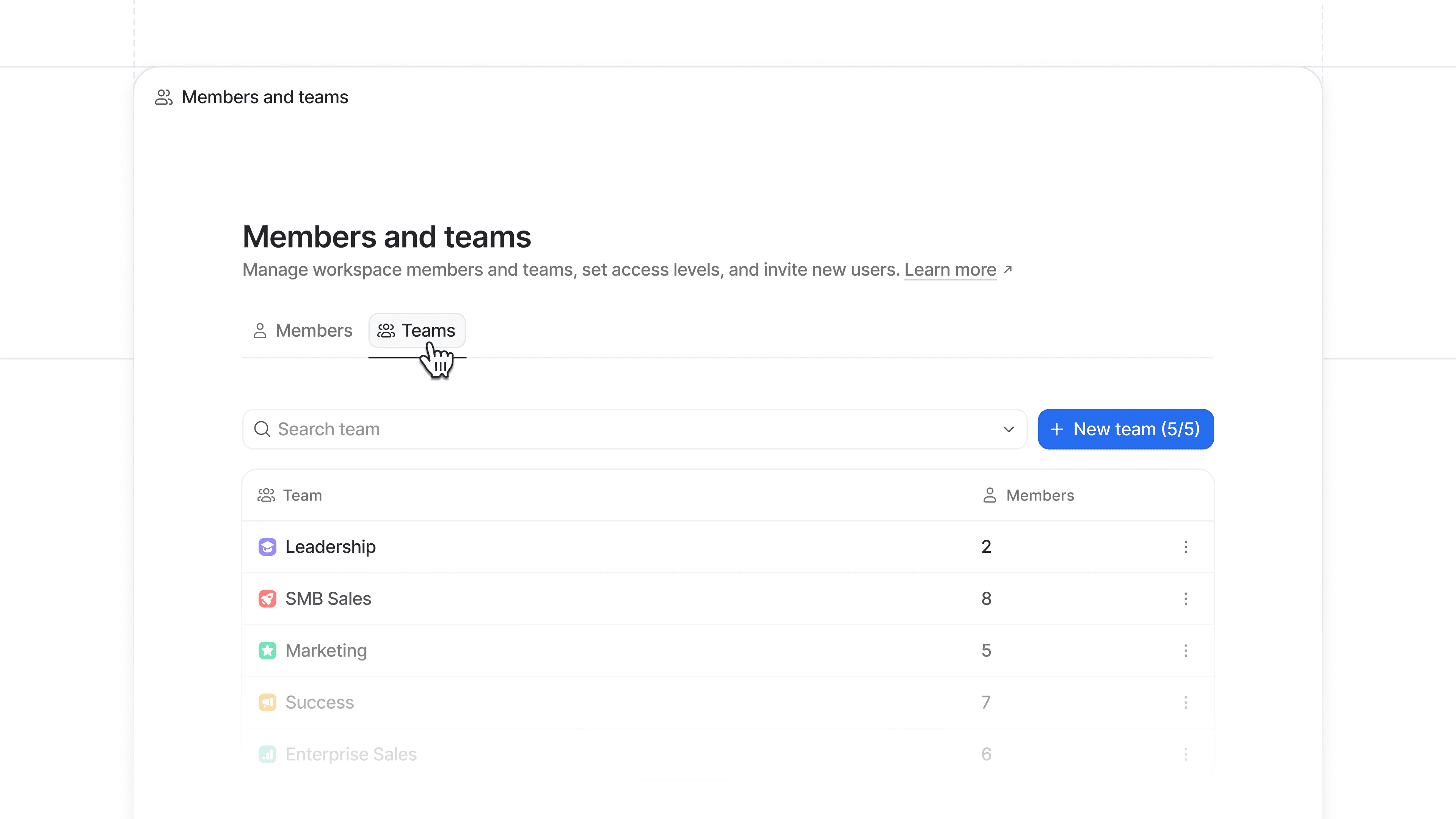Click the Members and teams header icon
Screen dimensions: 1456x819
163,97
